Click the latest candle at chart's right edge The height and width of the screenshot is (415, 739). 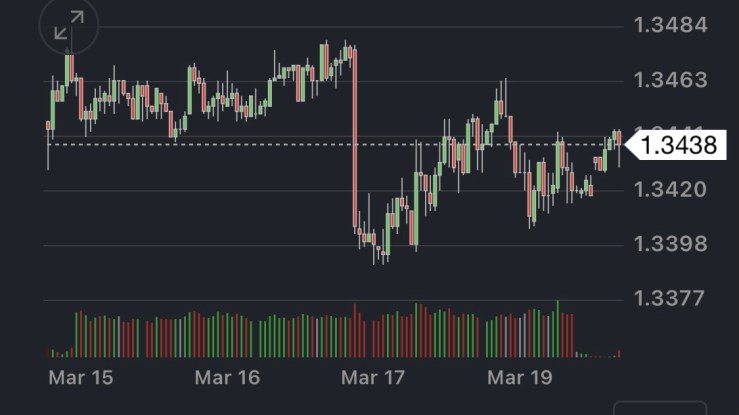pos(619,141)
